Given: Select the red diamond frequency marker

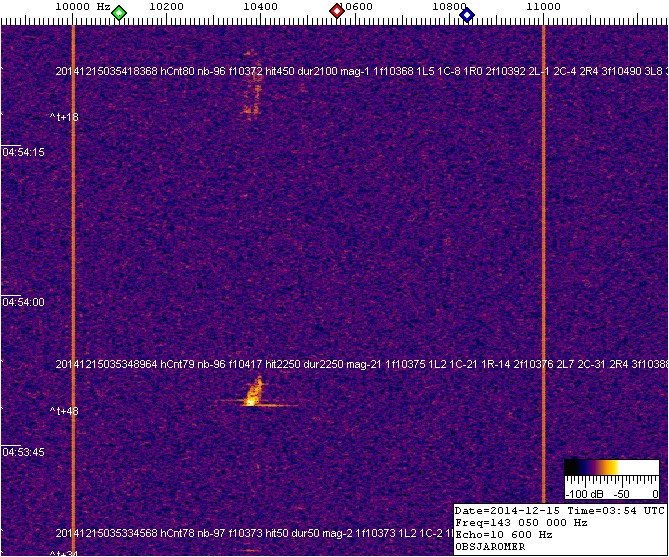Looking at the screenshot, I should pyautogui.click(x=337, y=12).
